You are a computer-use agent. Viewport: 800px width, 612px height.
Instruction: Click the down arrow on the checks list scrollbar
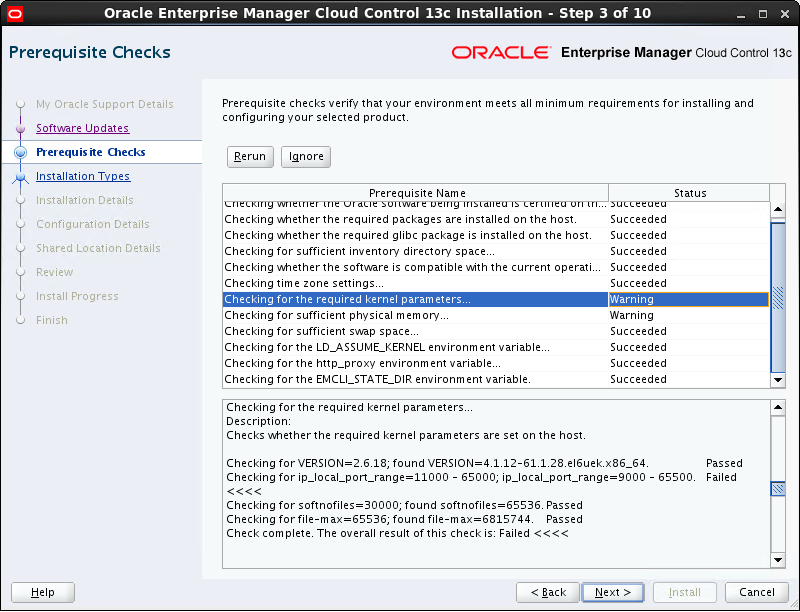pyautogui.click(x=779, y=380)
